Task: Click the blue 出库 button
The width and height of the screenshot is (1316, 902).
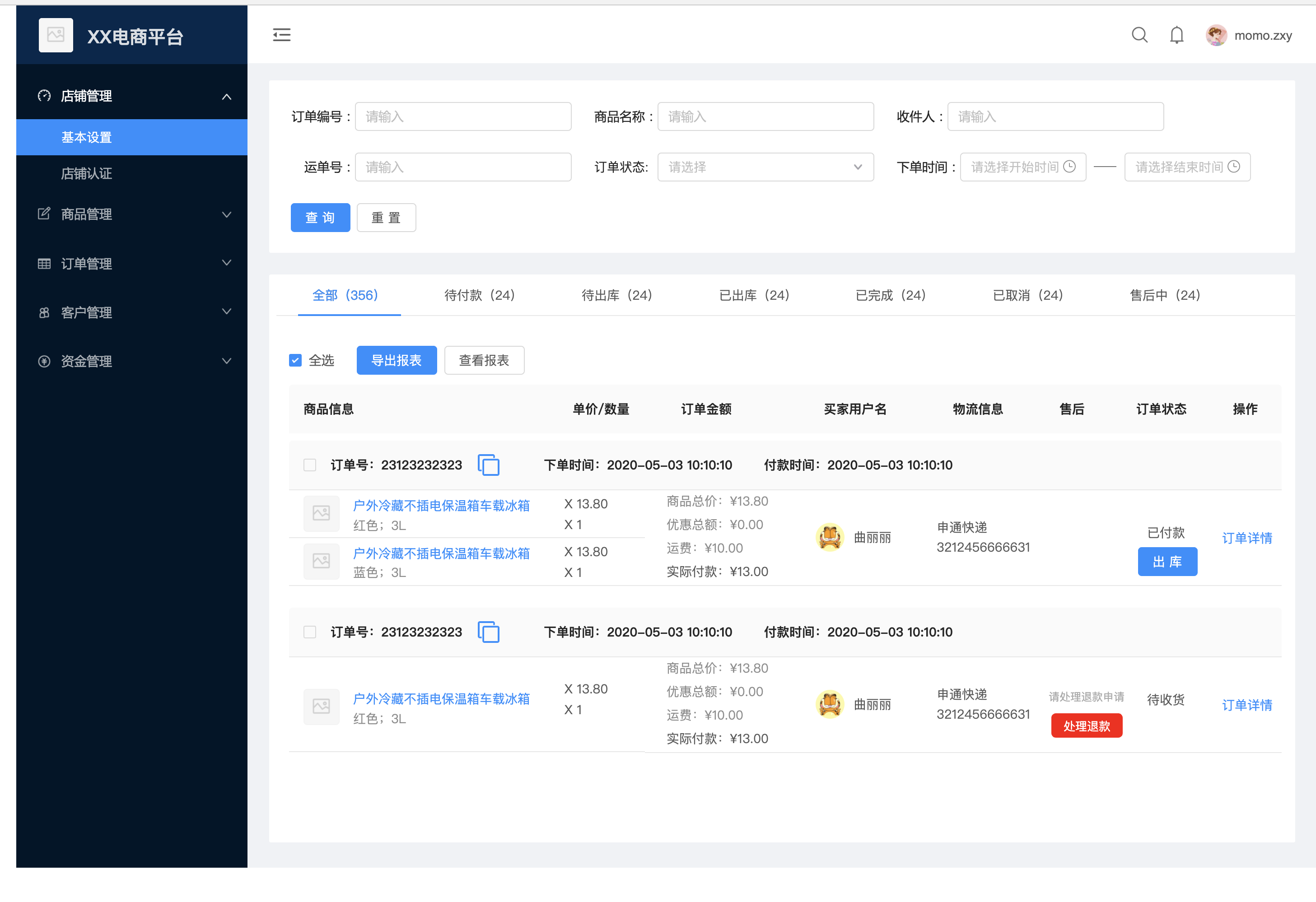Action: point(1167,562)
